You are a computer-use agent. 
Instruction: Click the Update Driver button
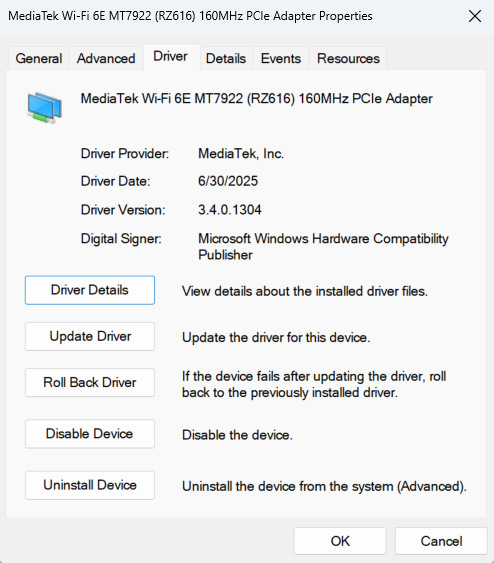pyautogui.click(x=90, y=336)
